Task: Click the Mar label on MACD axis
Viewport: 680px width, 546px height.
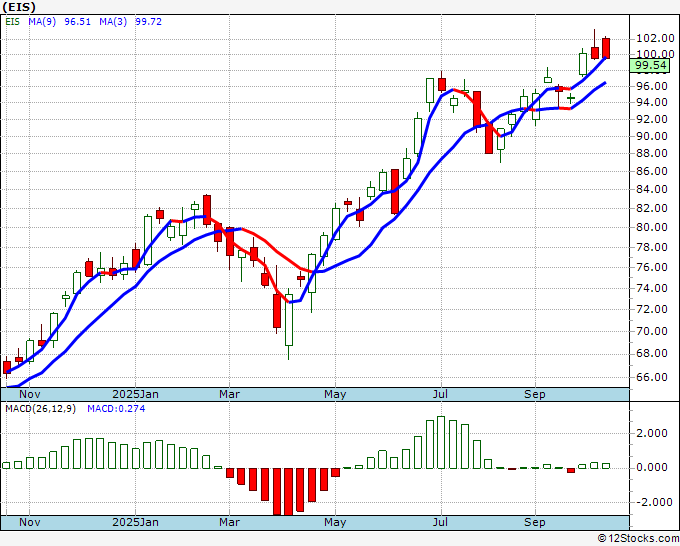Action: click(229, 522)
